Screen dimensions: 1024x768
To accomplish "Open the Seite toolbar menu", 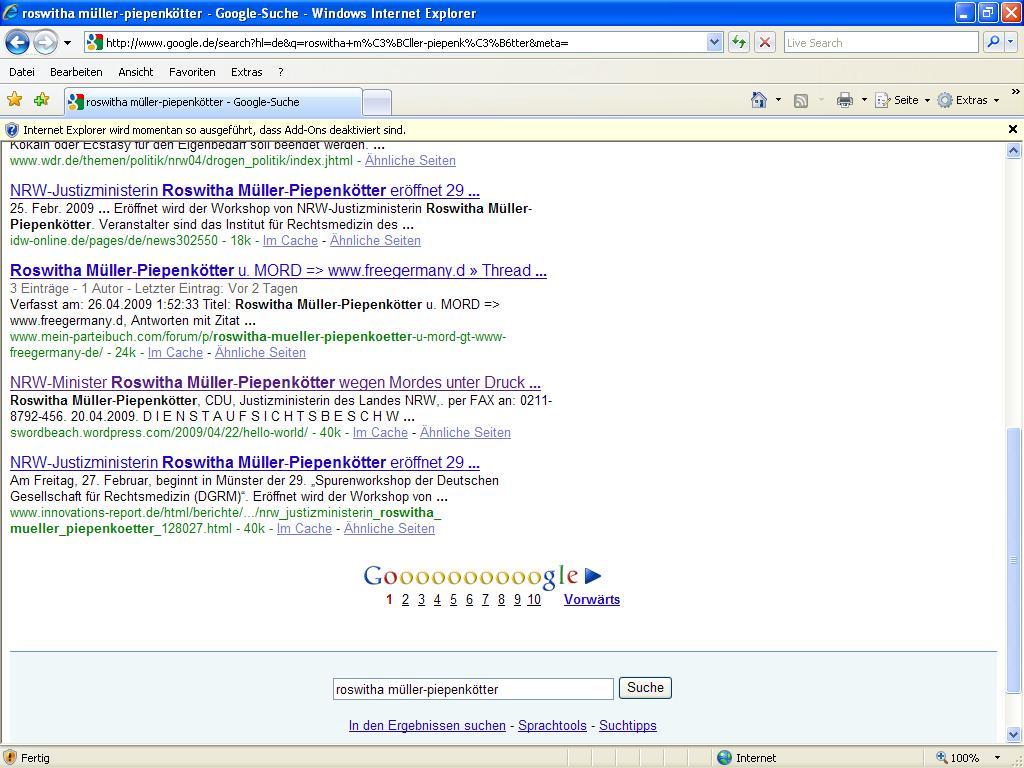I will tap(903, 100).
